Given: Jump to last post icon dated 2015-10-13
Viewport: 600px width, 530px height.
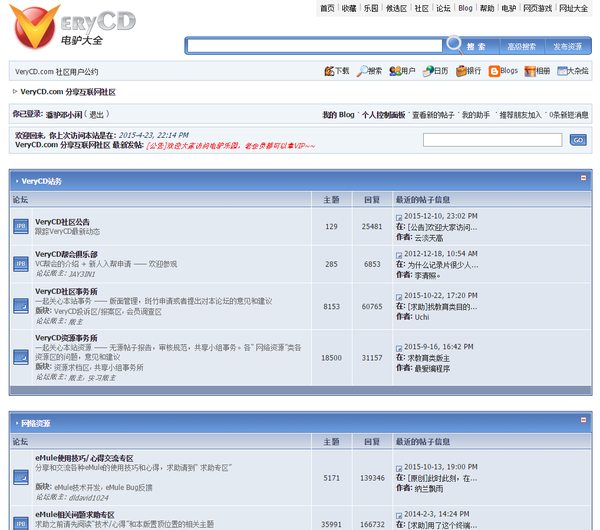Looking at the screenshot, I should (399, 468).
